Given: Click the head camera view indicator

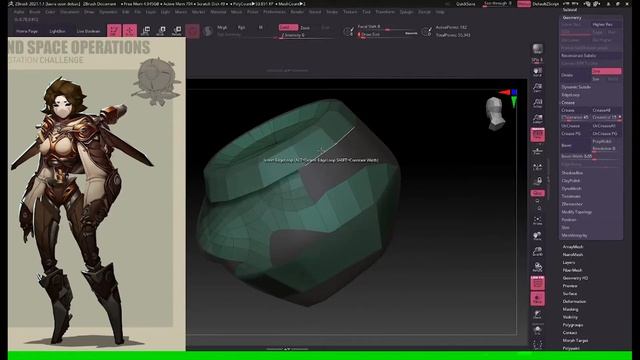Looking at the screenshot, I should click(x=495, y=114).
